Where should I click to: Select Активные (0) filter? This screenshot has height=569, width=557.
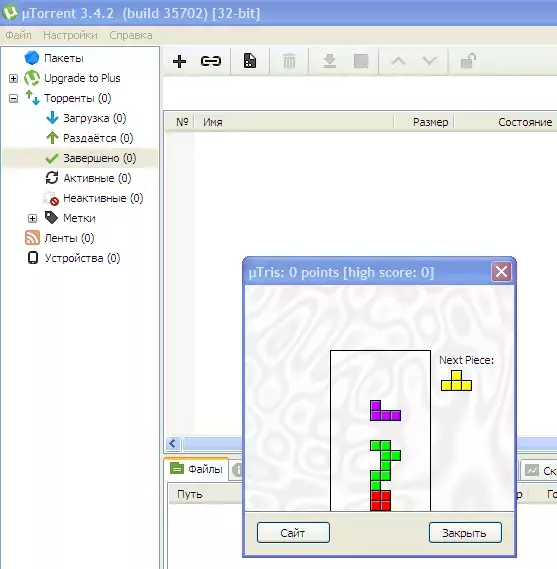97,178
